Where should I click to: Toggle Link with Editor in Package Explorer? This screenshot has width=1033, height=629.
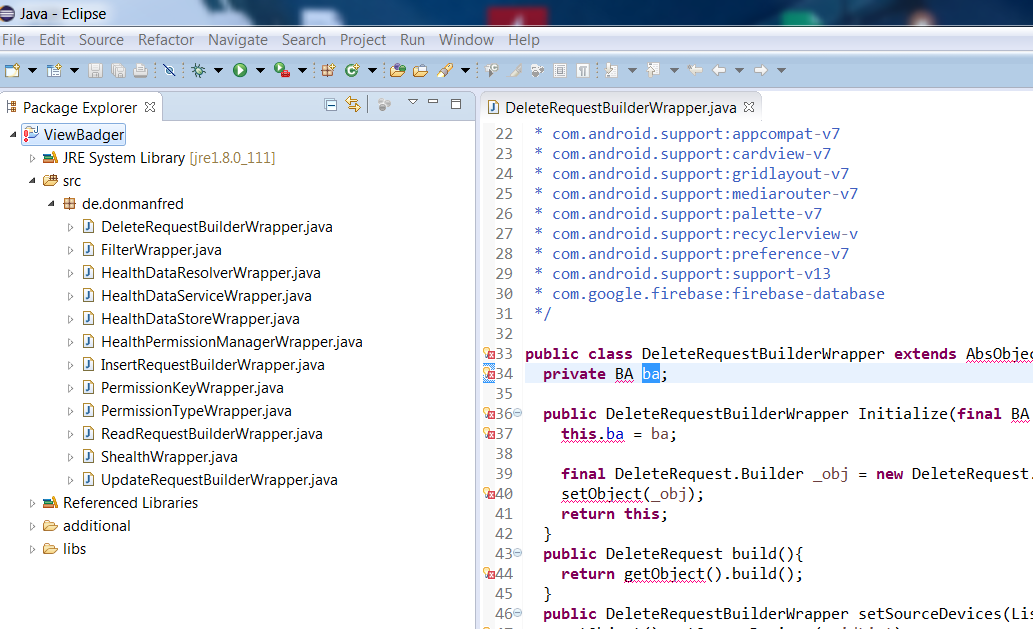(x=353, y=104)
